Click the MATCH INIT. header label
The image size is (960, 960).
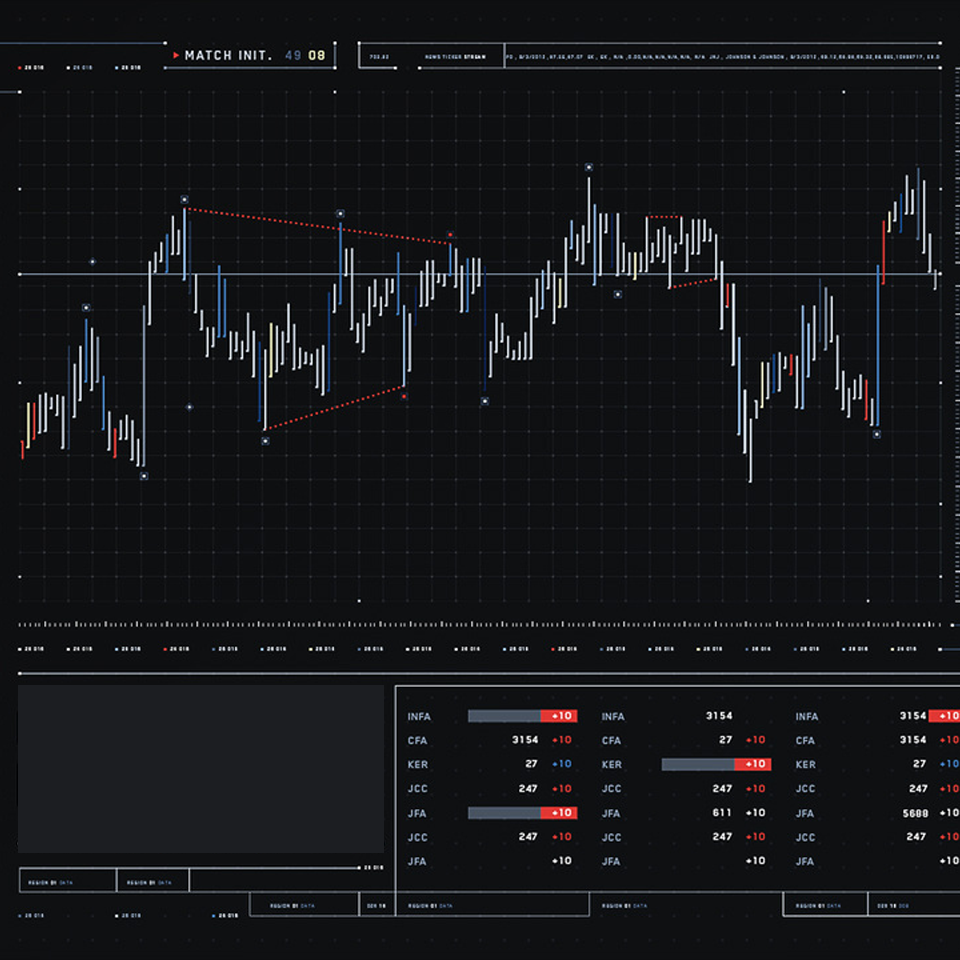pyautogui.click(x=228, y=56)
